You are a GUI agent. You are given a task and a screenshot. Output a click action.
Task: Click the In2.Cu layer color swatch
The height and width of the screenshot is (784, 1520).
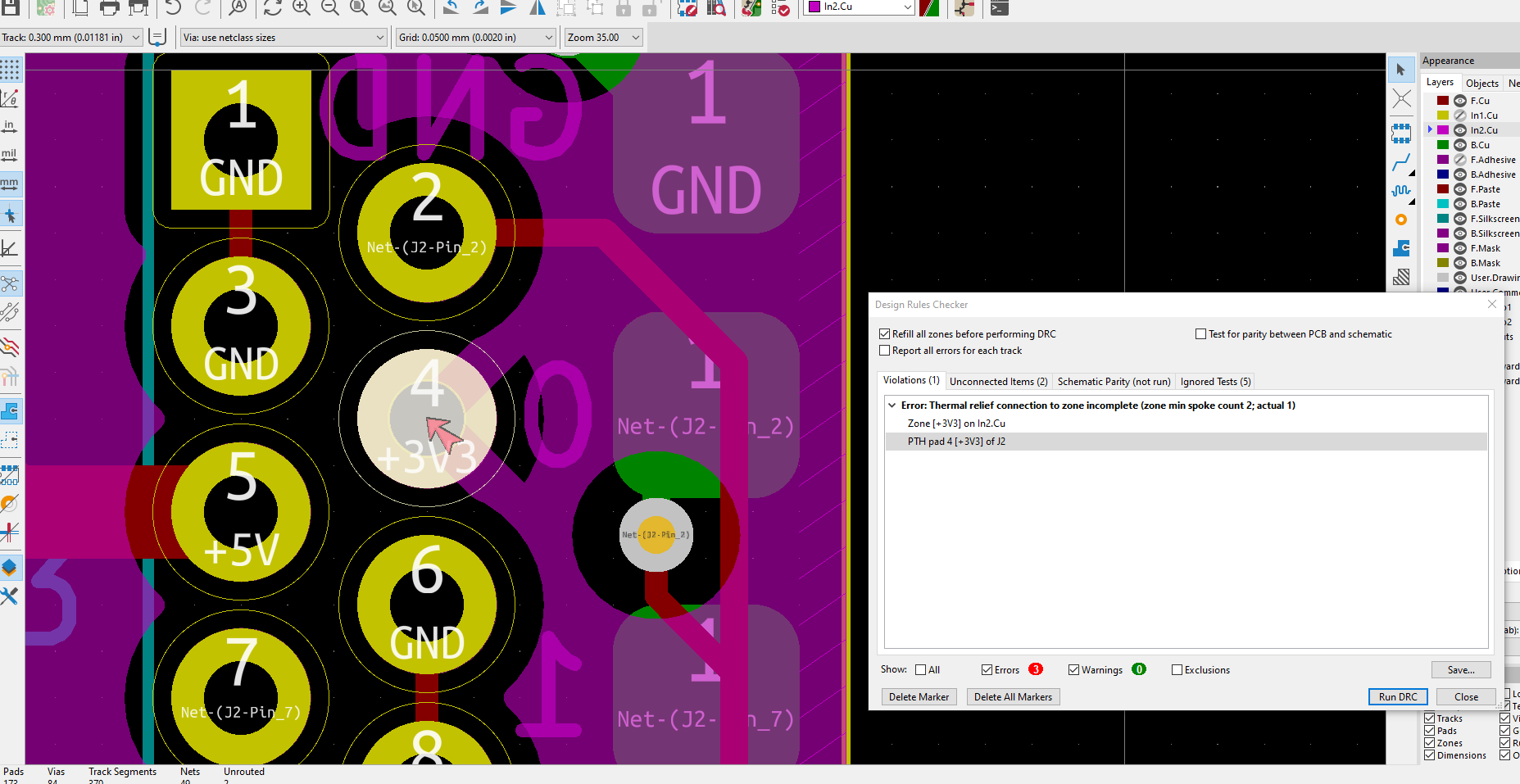1442,129
